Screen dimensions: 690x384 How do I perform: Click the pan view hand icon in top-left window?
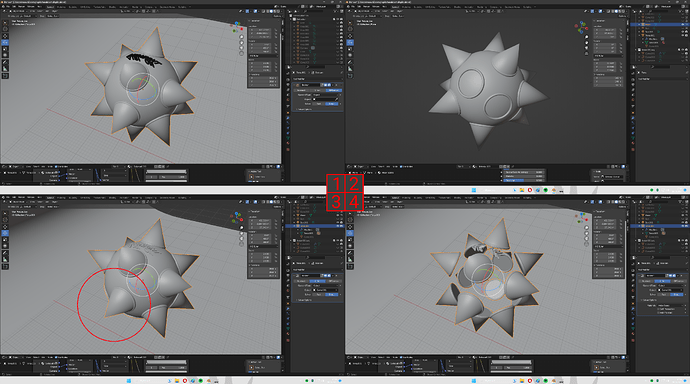pyautogui.click(x=241, y=43)
